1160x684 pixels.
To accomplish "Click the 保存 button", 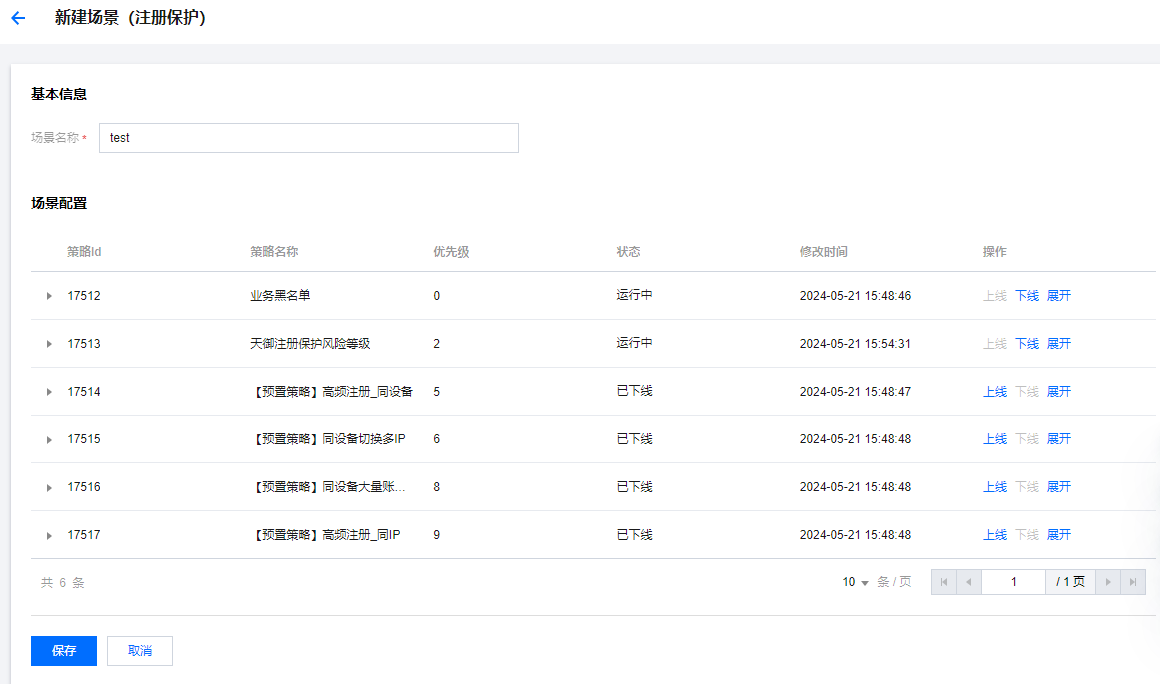I will coord(64,651).
